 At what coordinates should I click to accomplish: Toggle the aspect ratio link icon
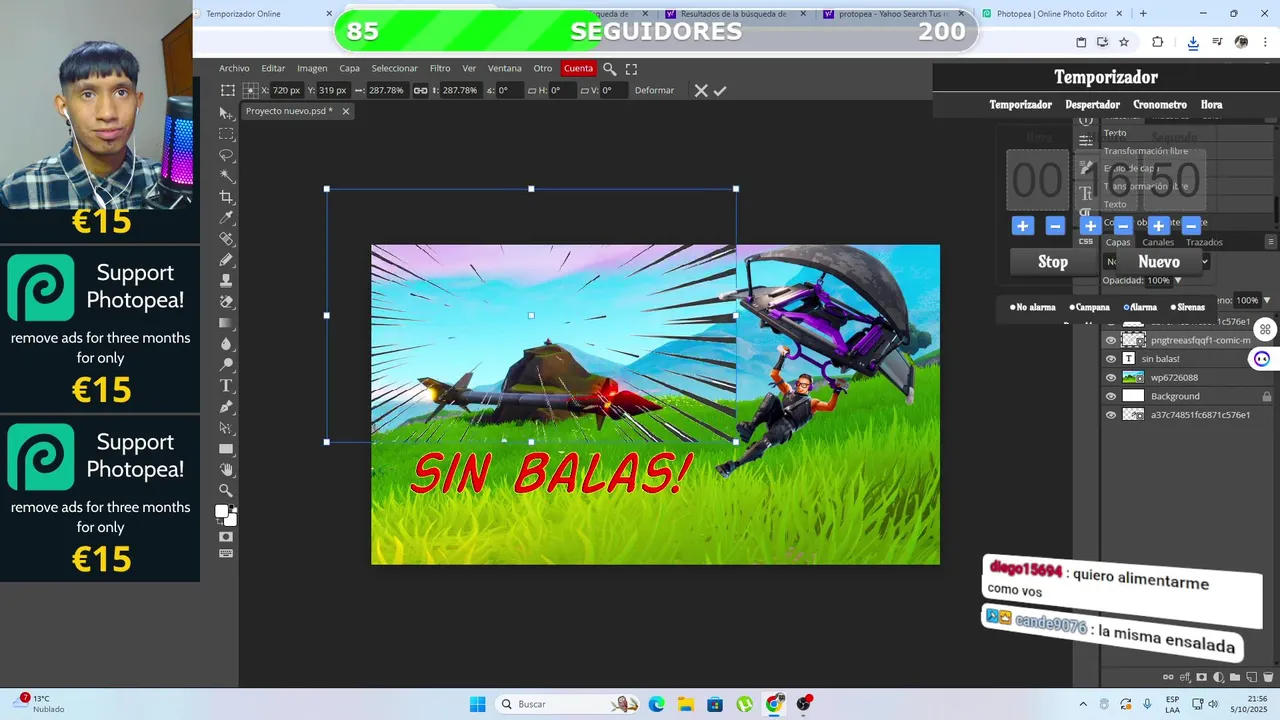click(x=421, y=90)
